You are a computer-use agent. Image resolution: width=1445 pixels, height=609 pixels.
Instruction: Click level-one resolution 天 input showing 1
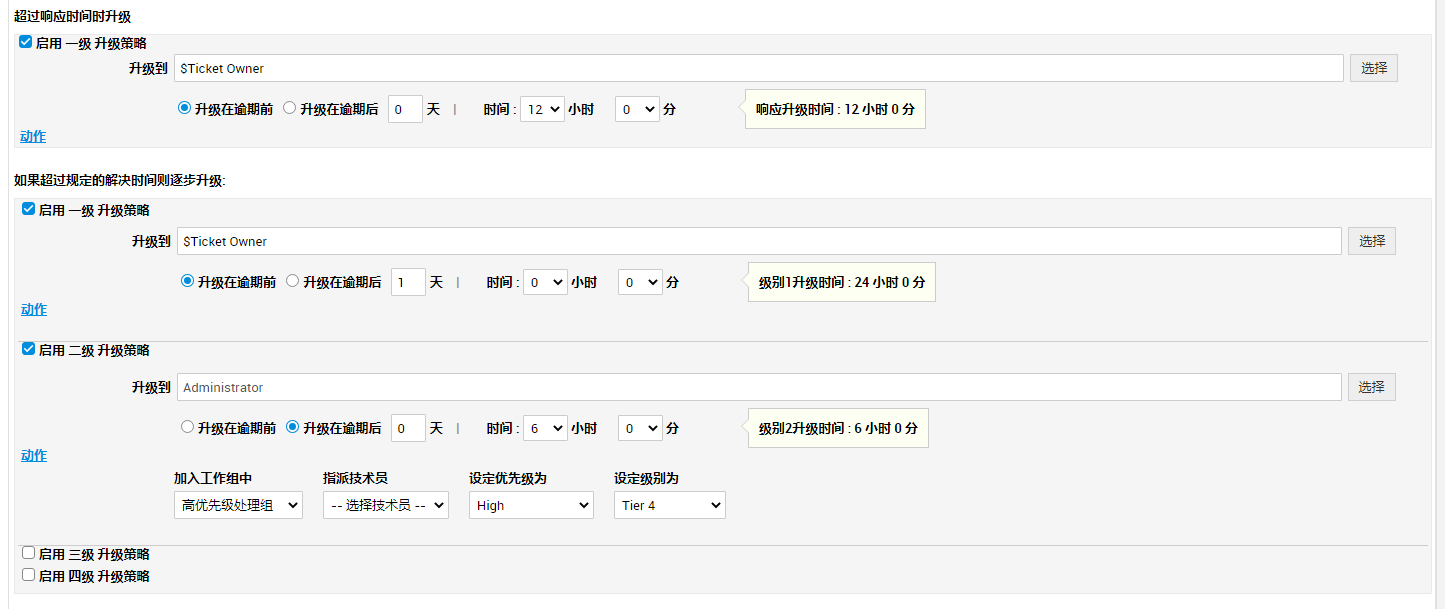click(x=408, y=283)
